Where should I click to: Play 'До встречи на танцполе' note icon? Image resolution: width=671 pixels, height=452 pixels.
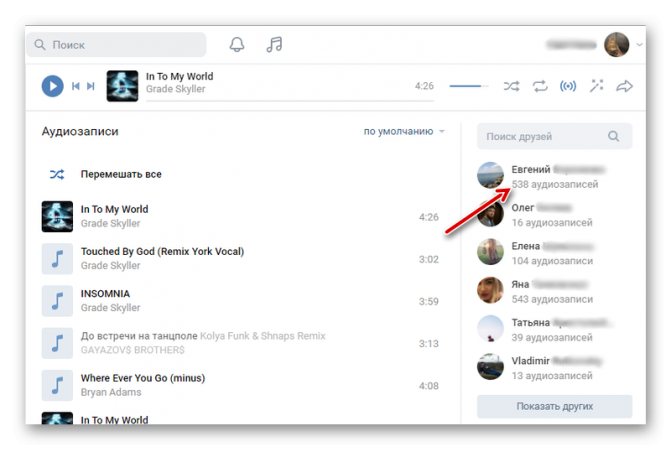(x=57, y=343)
